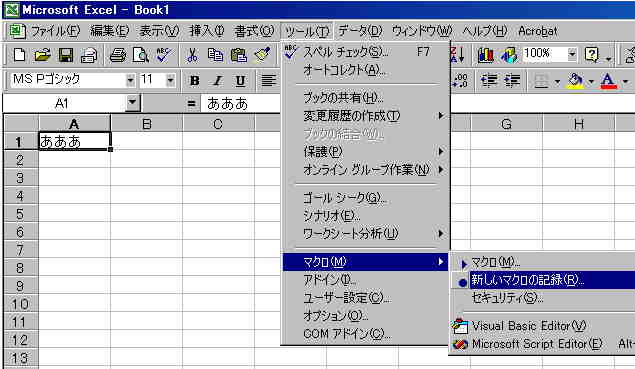Click the Save floppy disk icon

tap(66, 55)
